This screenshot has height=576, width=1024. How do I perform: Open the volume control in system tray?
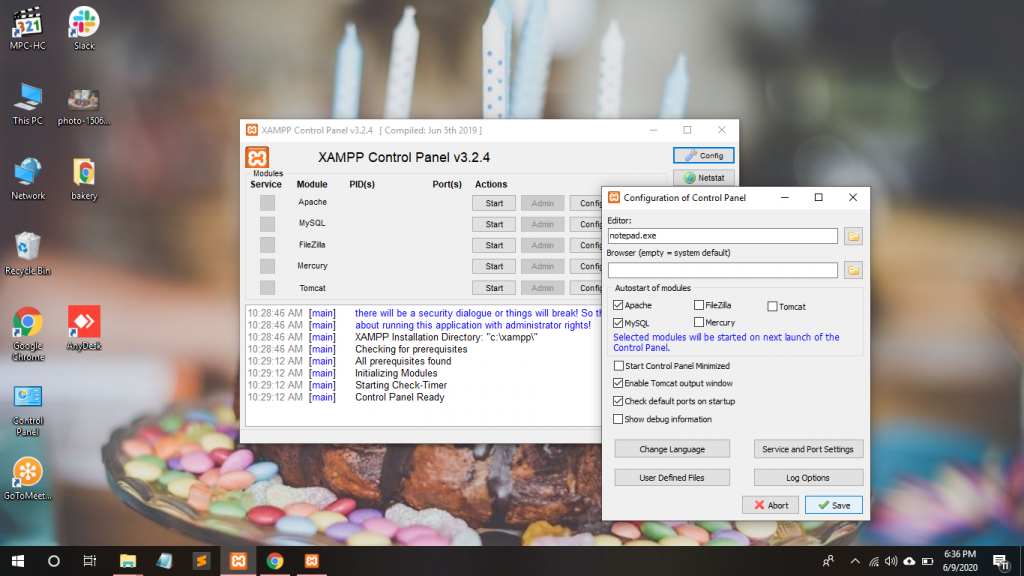[891, 561]
